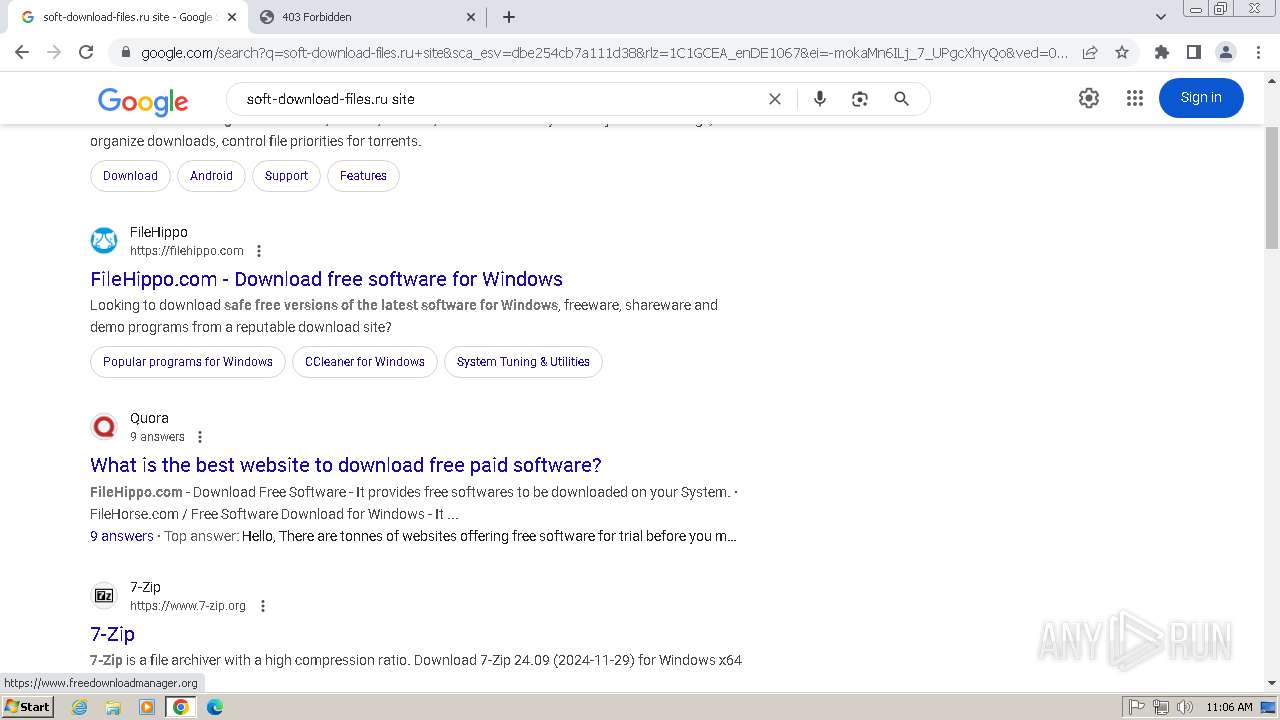The height and width of the screenshot is (720, 1280).
Task: Open the Windows Start menu
Action: coord(27,707)
